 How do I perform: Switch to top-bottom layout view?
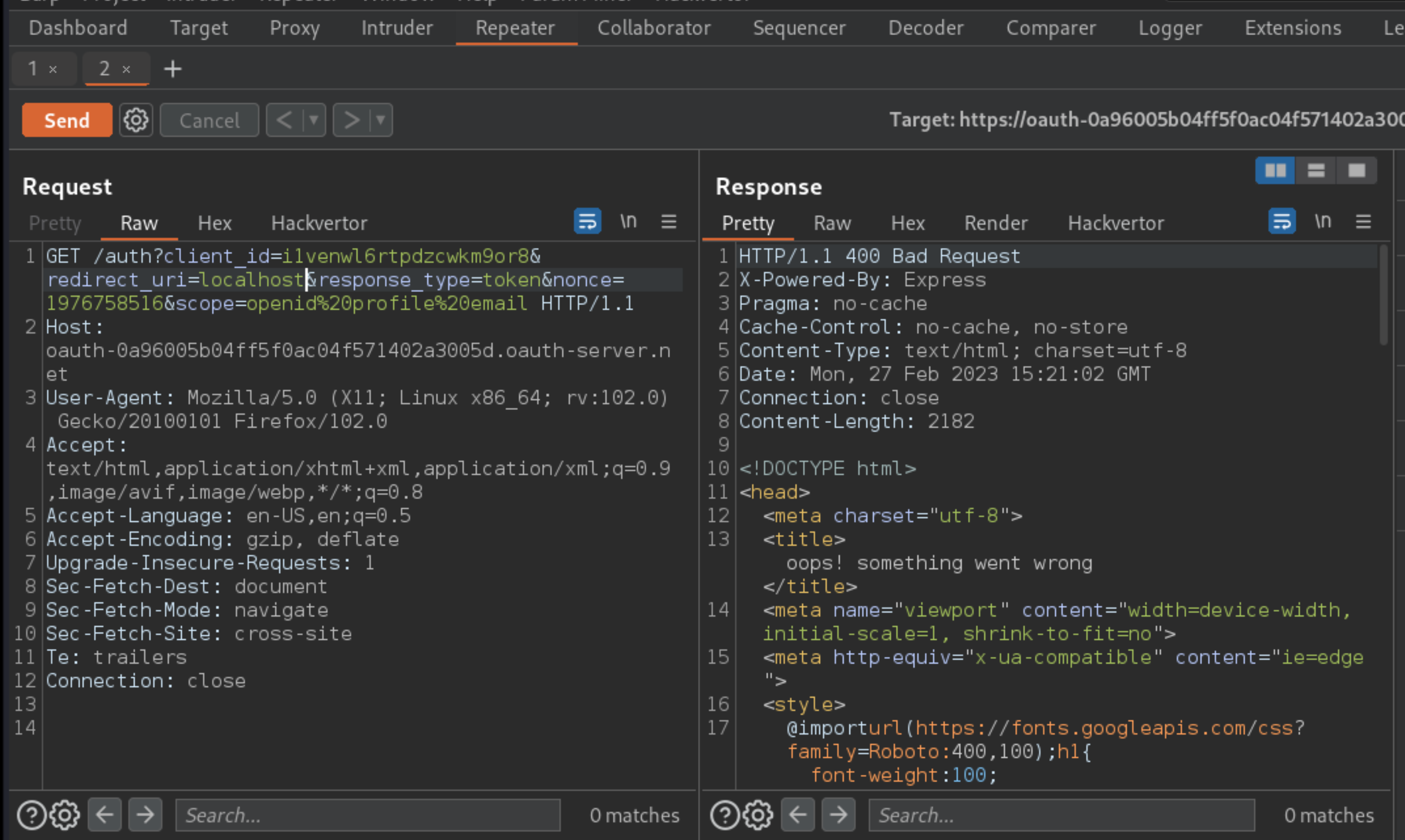click(1316, 171)
